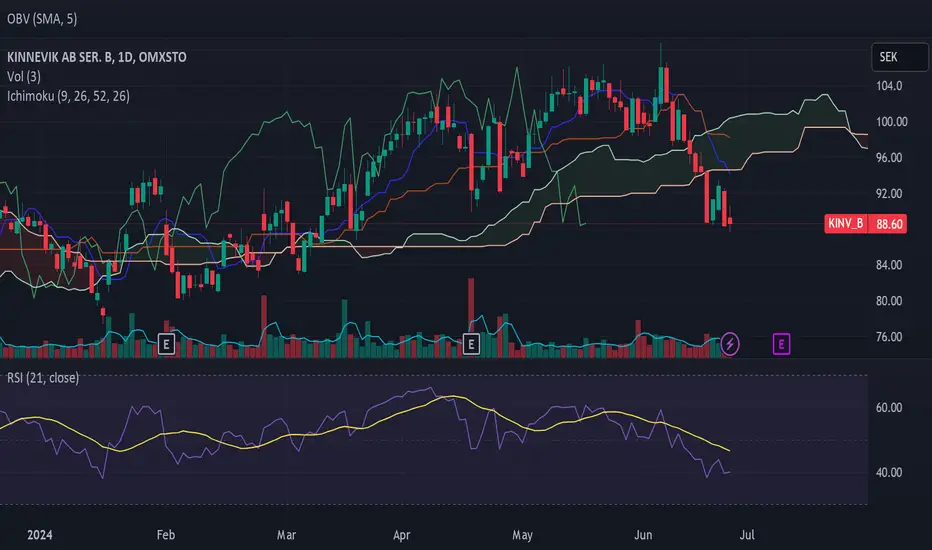Click the 100.00 price axis label

(x=892, y=122)
